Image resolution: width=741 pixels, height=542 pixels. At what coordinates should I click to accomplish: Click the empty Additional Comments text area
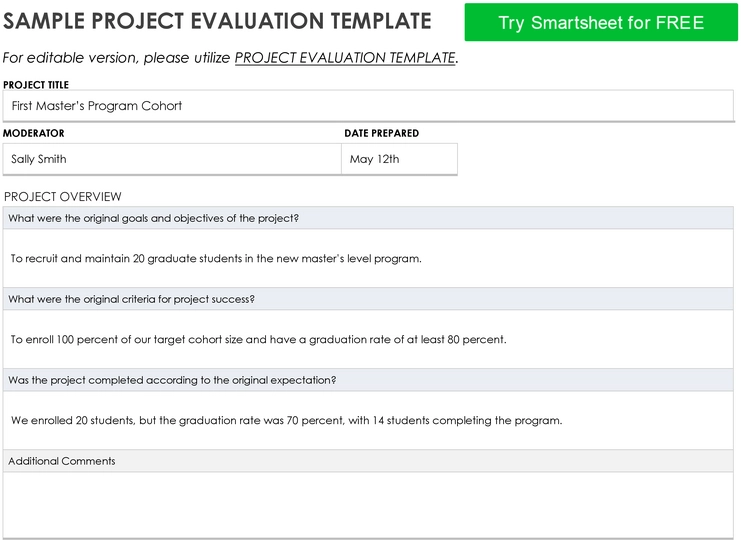click(368, 505)
